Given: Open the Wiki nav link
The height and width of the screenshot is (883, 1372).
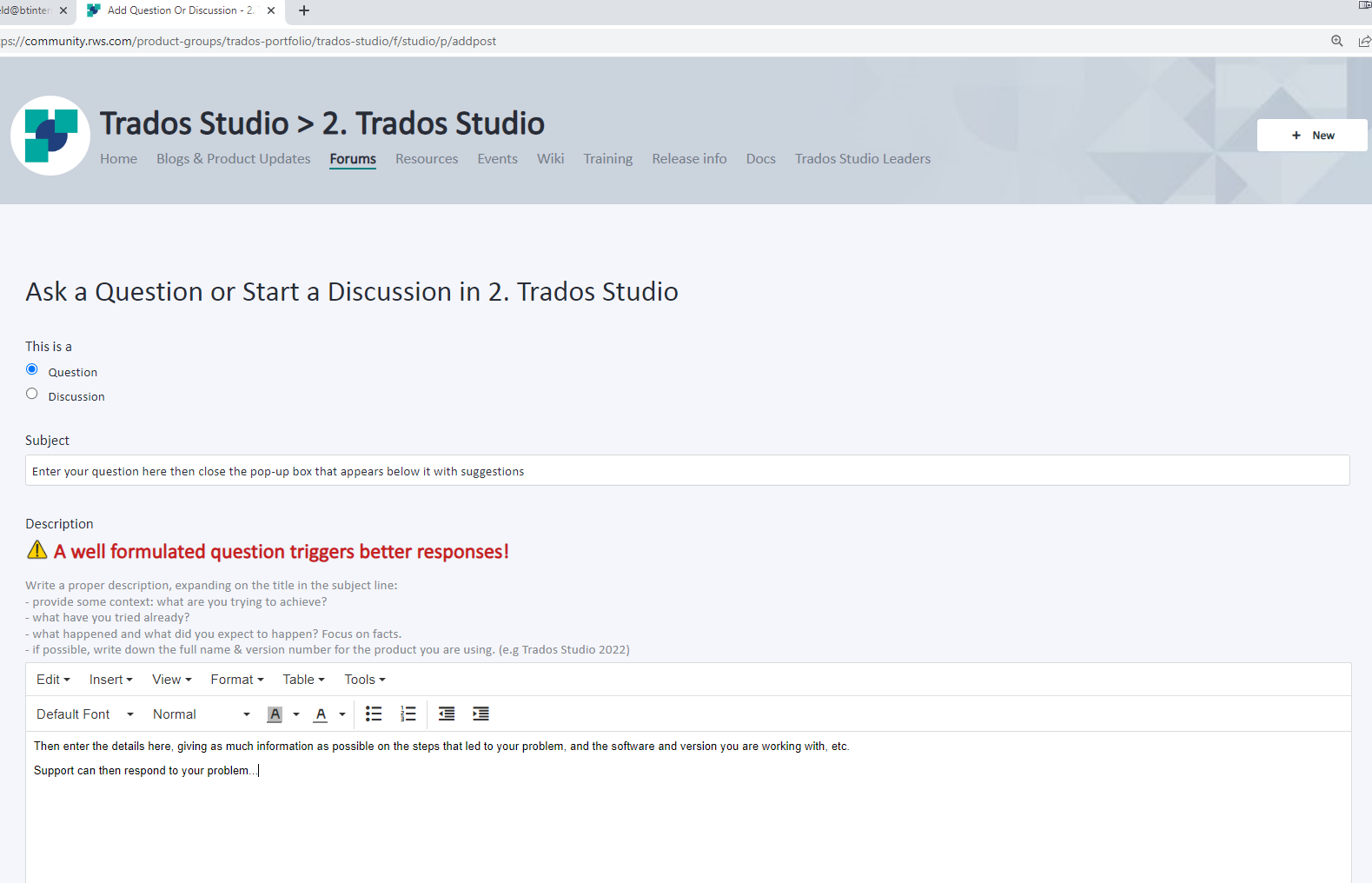Looking at the screenshot, I should (x=550, y=159).
